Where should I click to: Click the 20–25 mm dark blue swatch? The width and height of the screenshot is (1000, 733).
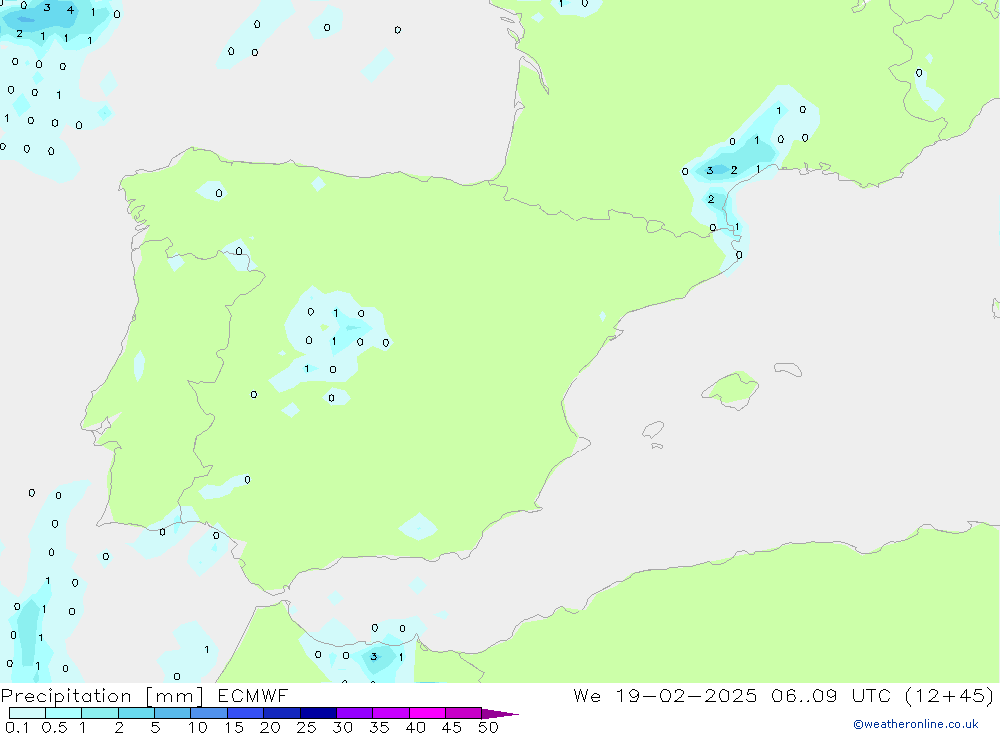(282, 713)
